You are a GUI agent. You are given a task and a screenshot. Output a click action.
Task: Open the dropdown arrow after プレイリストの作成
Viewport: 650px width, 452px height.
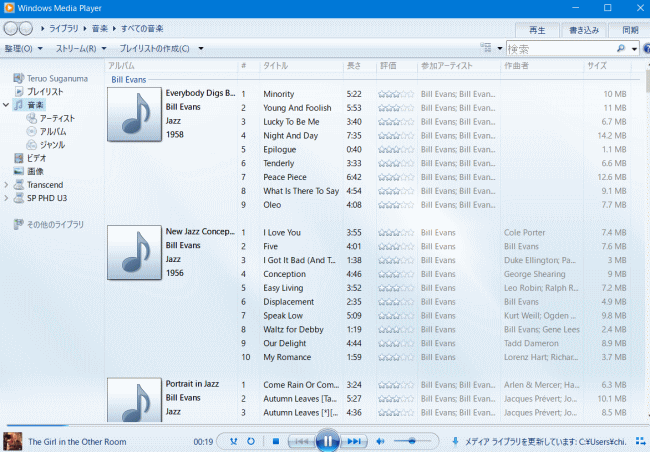pos(201,49)
